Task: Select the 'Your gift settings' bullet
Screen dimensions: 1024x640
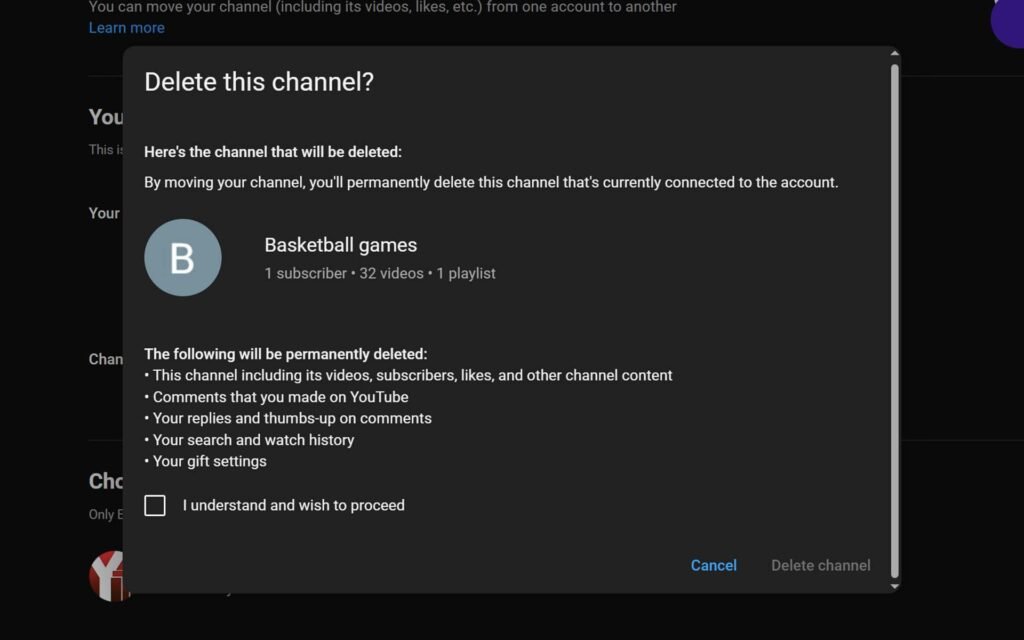Action: click(209, 461)
